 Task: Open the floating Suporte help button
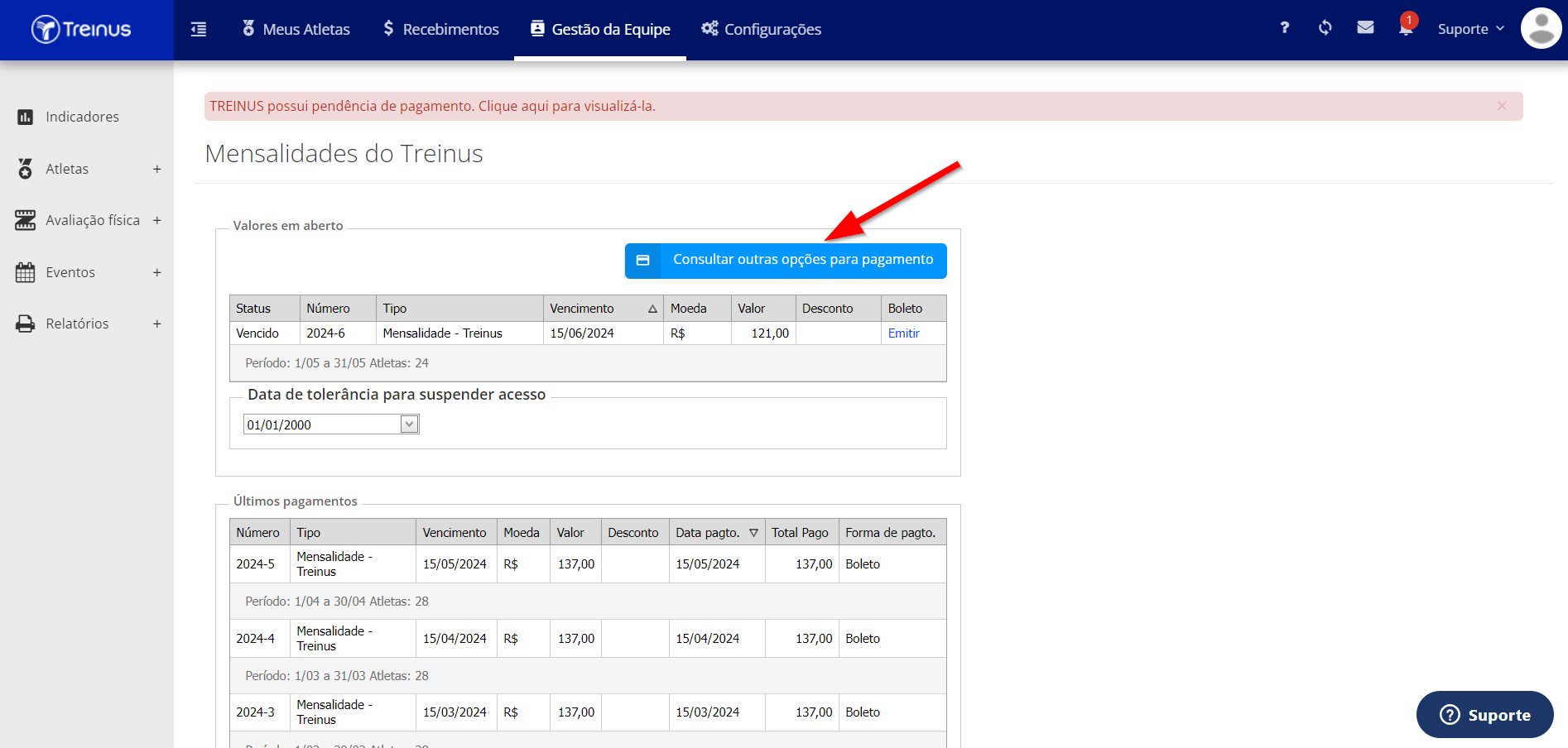1484,715
